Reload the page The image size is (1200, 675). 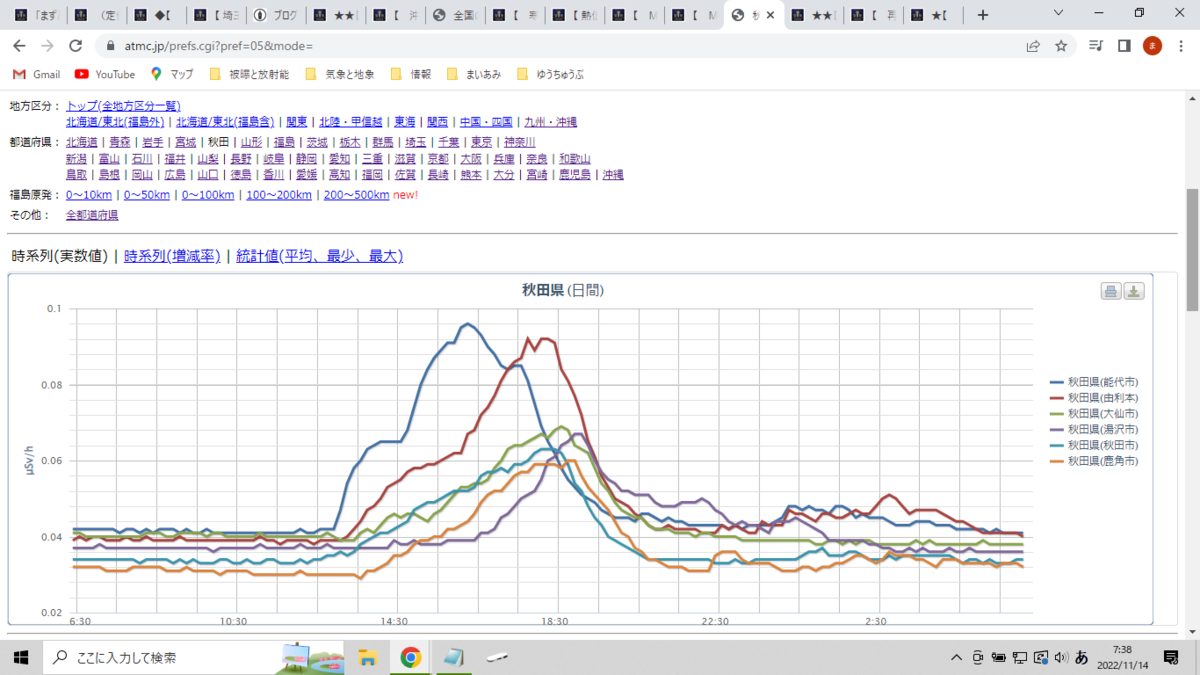click(75, 46)
